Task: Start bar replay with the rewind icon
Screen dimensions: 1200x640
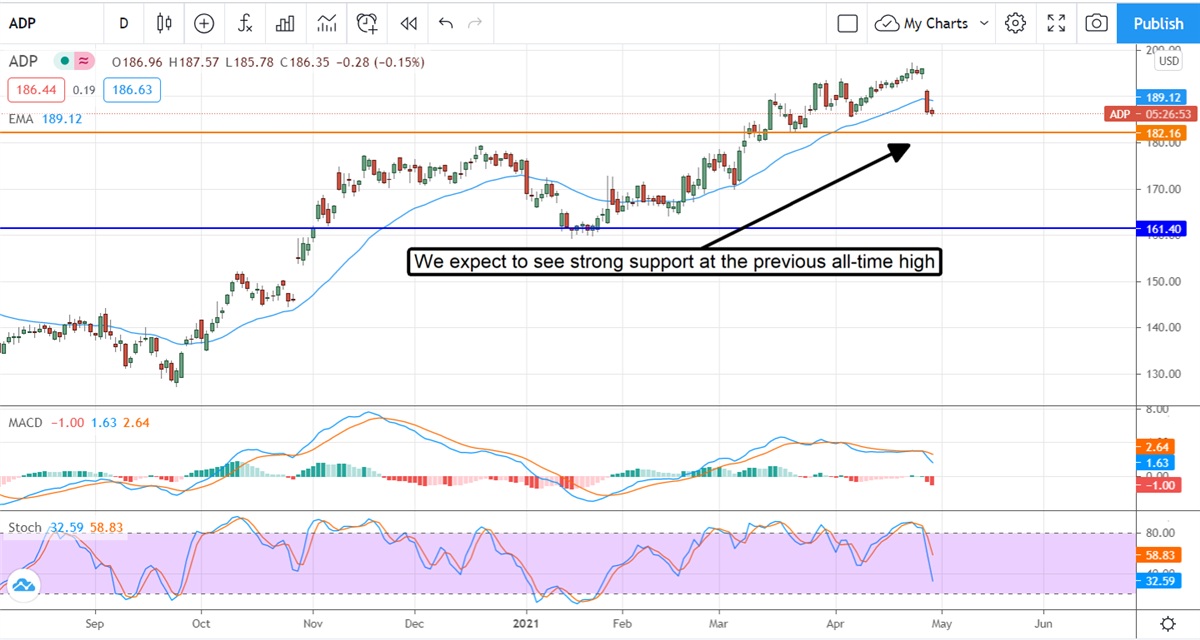Action: 407,23
